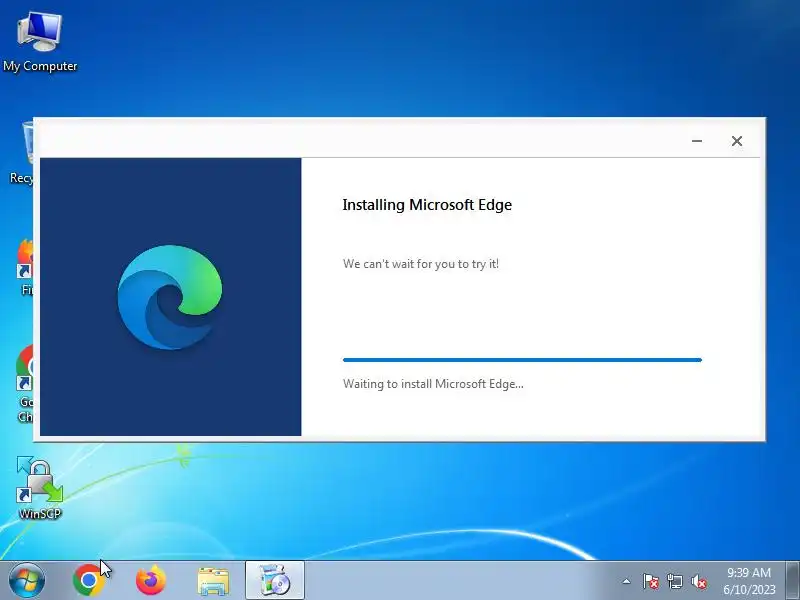
Task: Launch Google Chrome from the taskbar
Action: point(89,580)
